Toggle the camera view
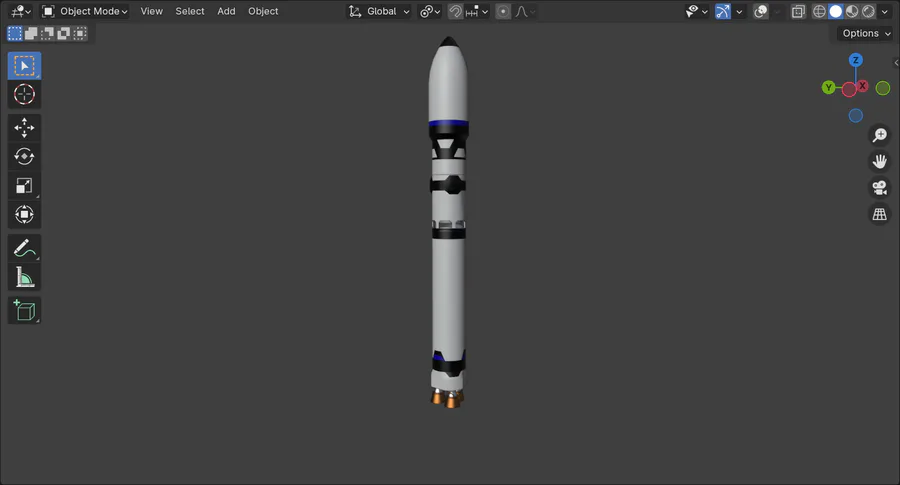The width and height of the screenshot is (900, 485). (879, 188)
